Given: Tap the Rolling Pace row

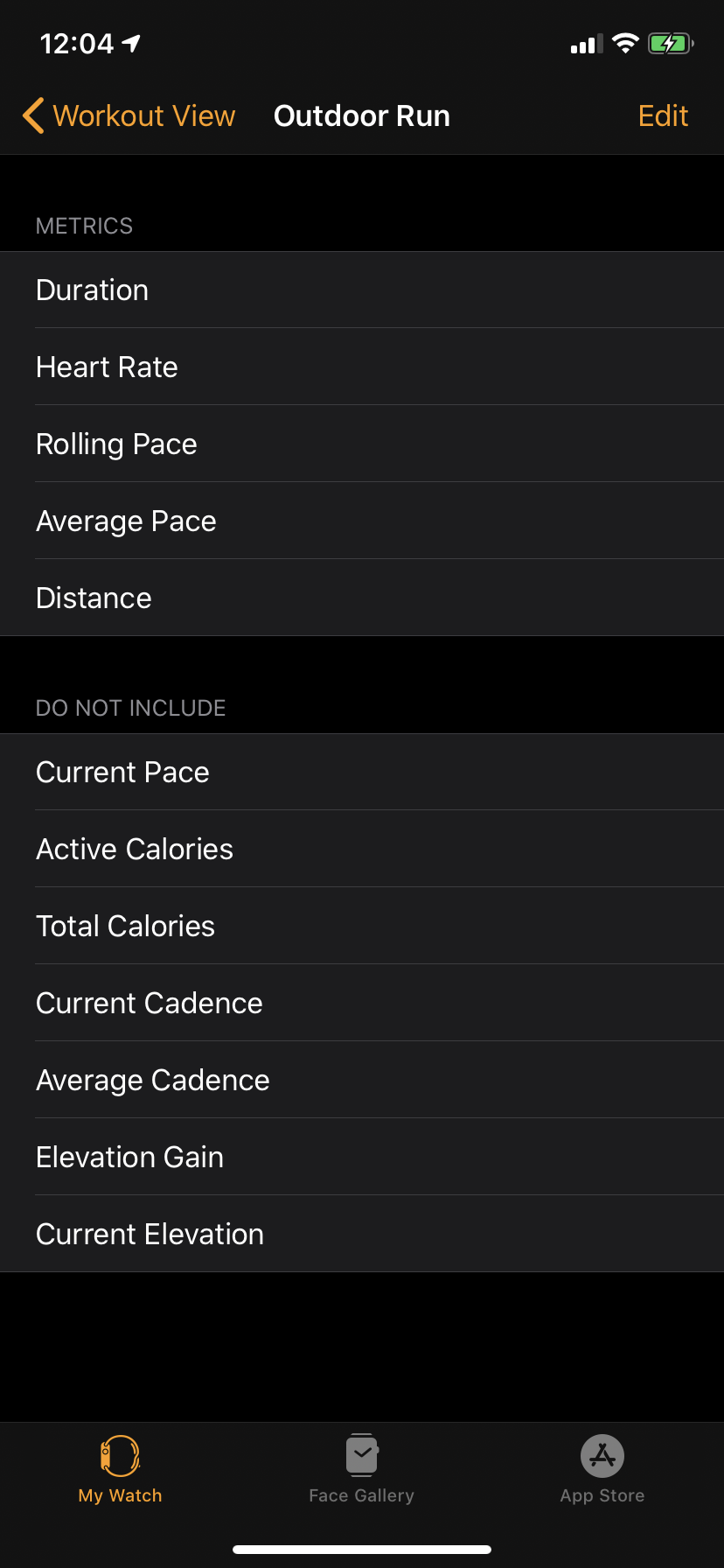Looking at the screenshot, I should tap(362, 444).
